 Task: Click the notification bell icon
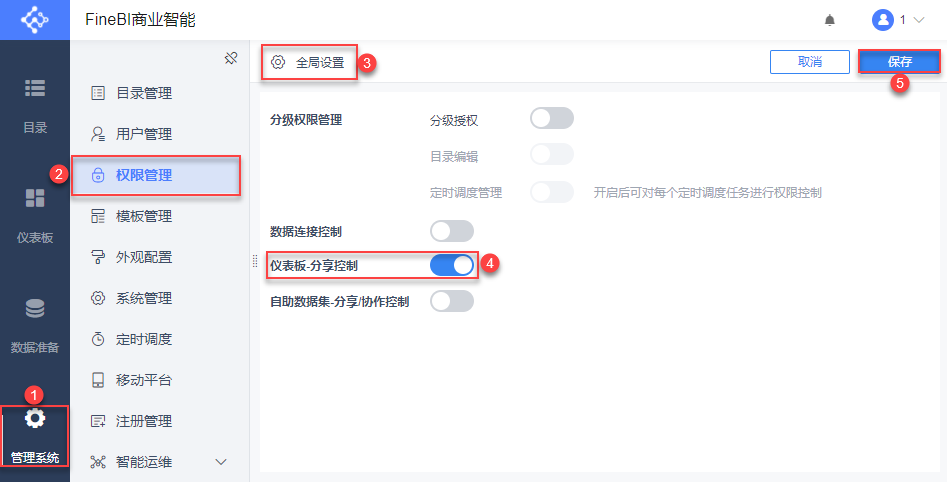(x=829, y=20)
